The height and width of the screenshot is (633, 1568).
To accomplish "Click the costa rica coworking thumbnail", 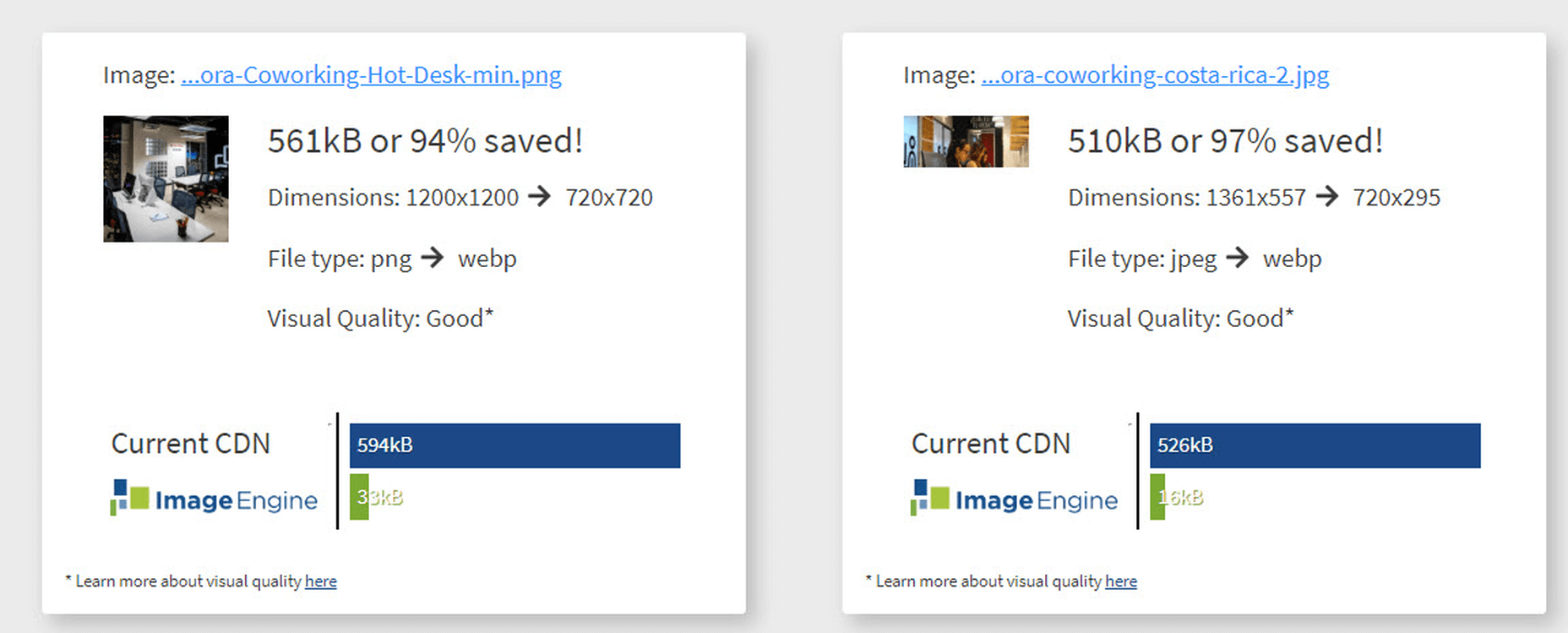I will (x=966, y=141).
